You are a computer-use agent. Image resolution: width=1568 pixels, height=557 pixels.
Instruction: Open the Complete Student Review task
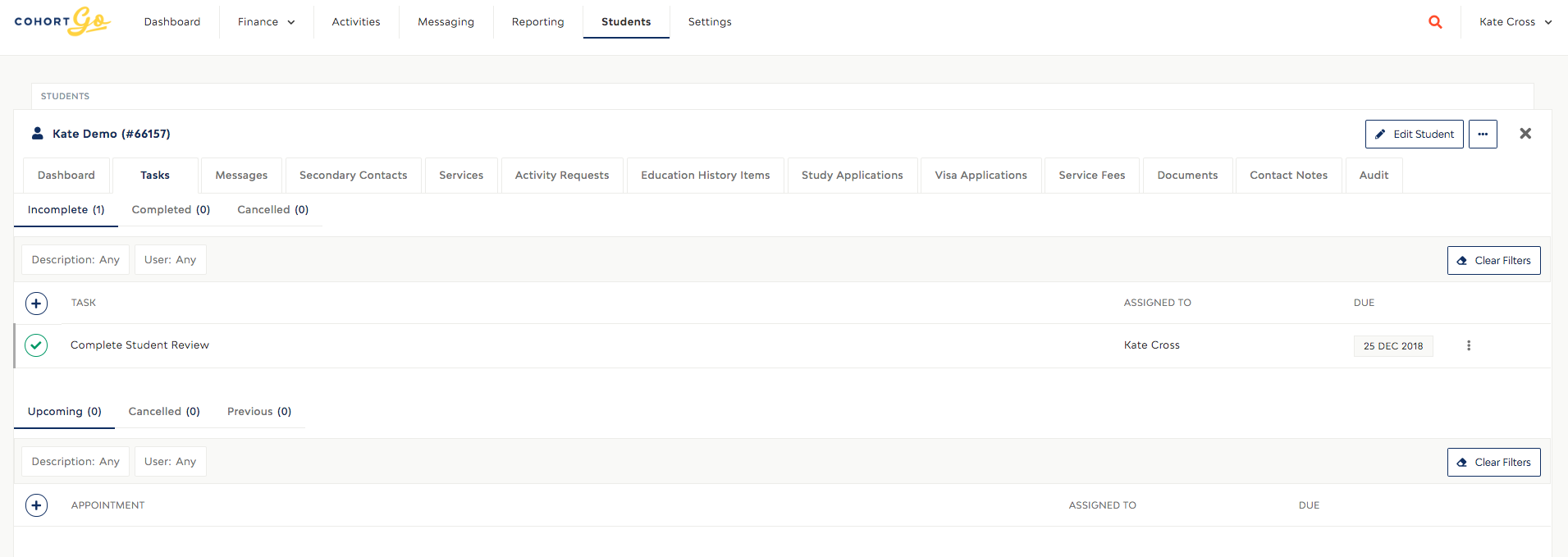tap(140, 345)
